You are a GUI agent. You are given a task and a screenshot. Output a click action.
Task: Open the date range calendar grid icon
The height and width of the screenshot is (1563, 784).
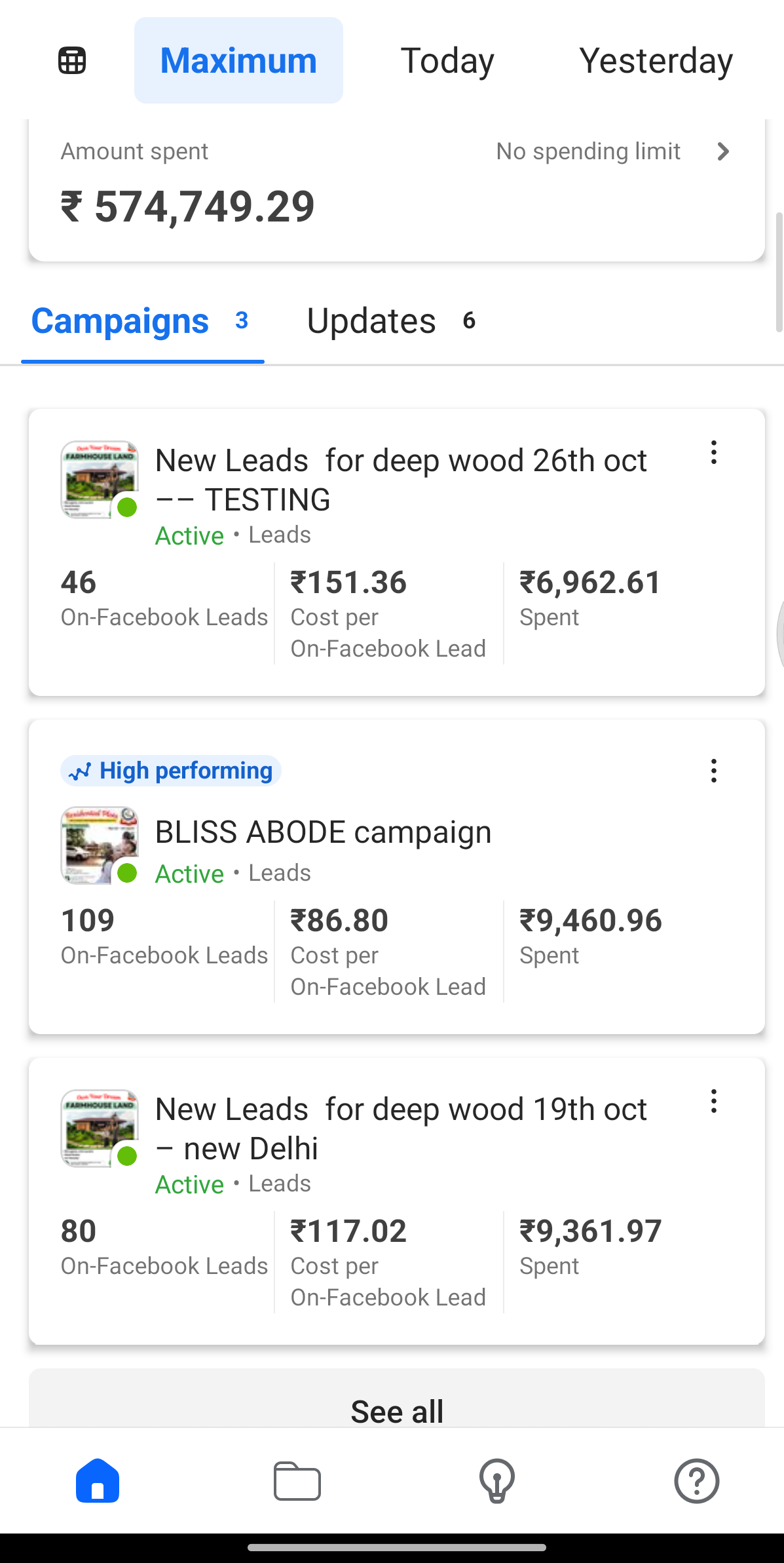(72, 61)
